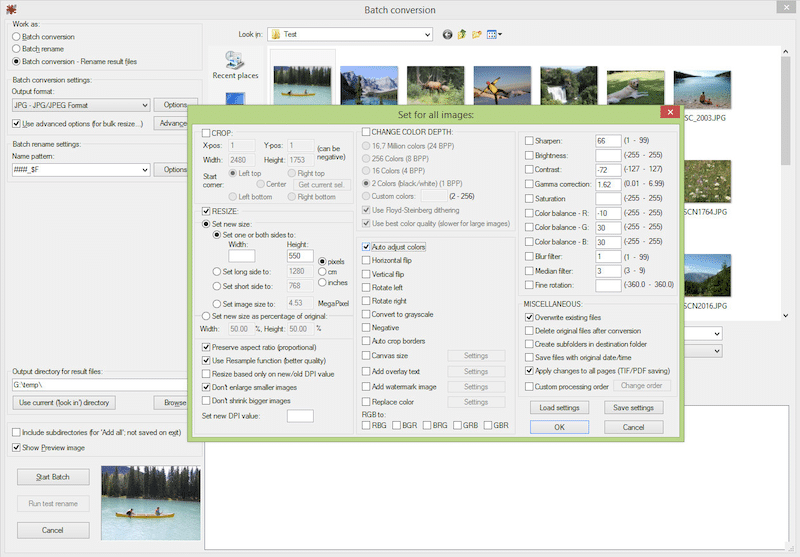Enable the Sharpen checkbox
The height and width of the screenshot is (557, 800).
point(529,141)
